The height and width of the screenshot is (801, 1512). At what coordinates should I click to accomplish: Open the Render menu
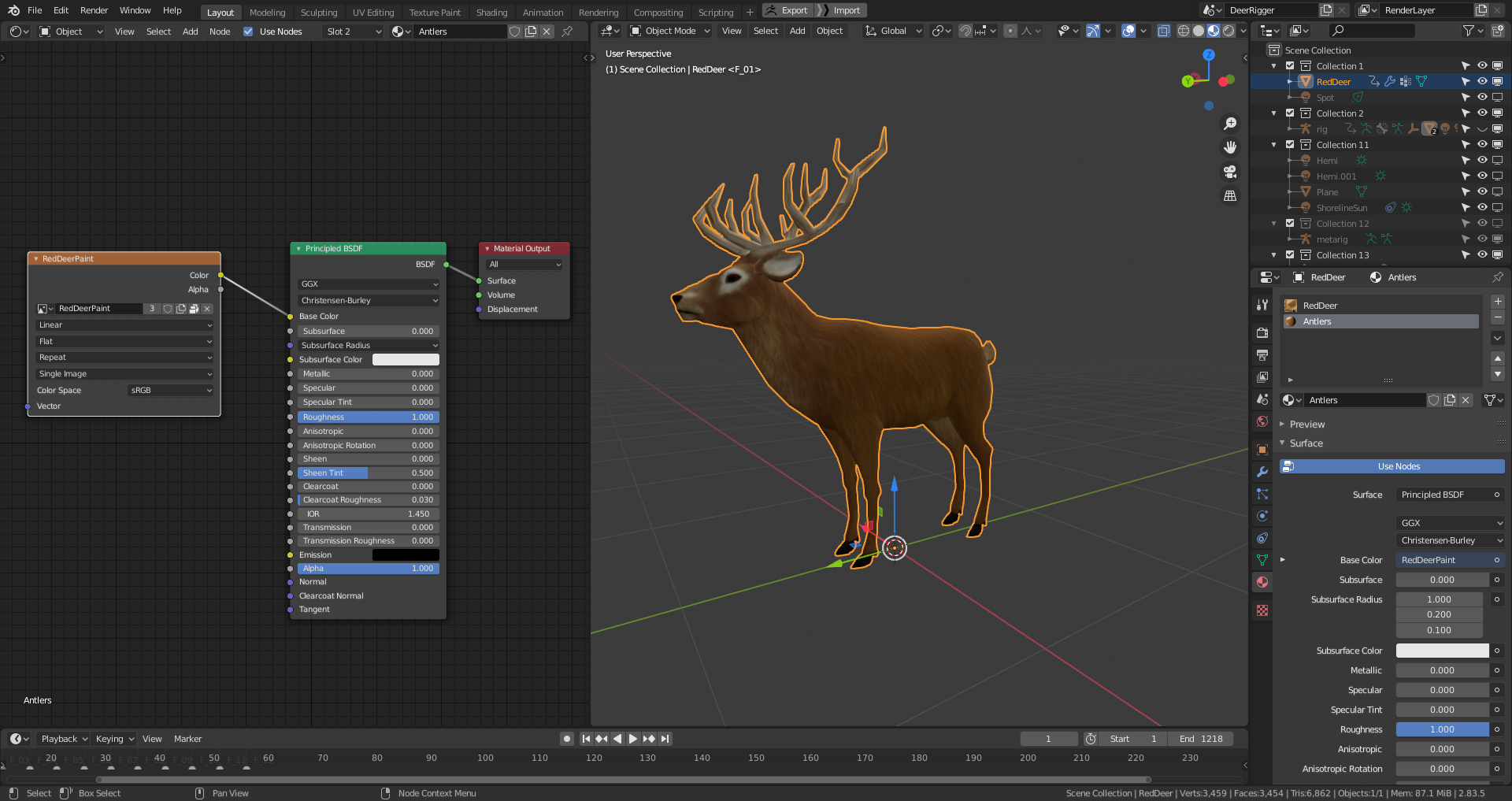pos(94,10)
